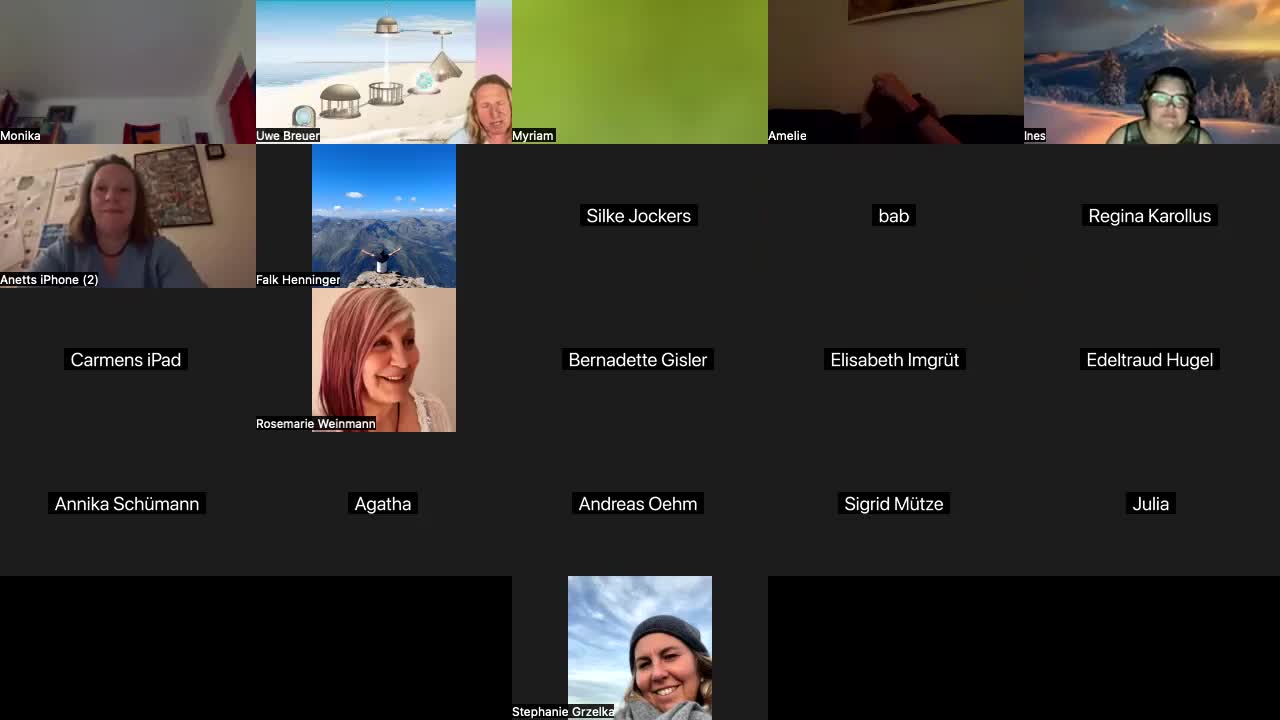Click the Anetts iPhone (2) name label
1280x720 pixels.
coord(49,280)
